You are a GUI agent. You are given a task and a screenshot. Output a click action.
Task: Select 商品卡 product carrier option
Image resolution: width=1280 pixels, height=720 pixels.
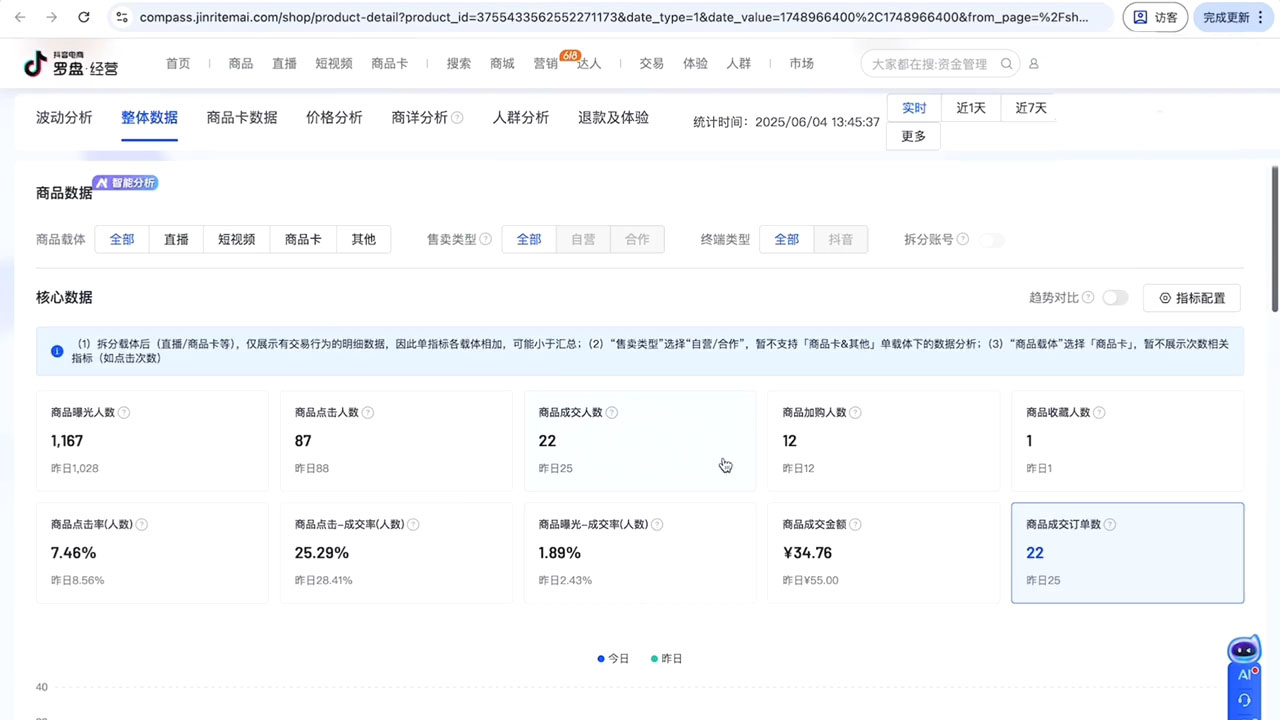pos(303,239)
